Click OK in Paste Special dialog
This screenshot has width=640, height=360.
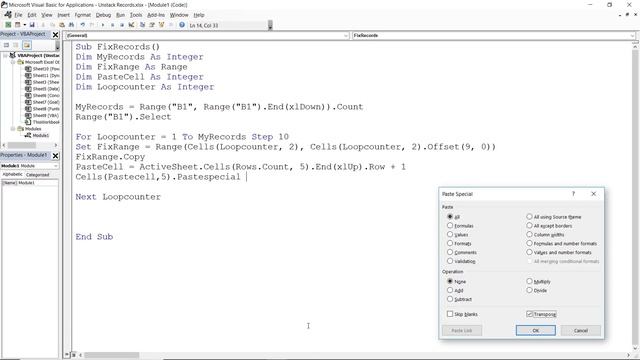coord(536,330)
